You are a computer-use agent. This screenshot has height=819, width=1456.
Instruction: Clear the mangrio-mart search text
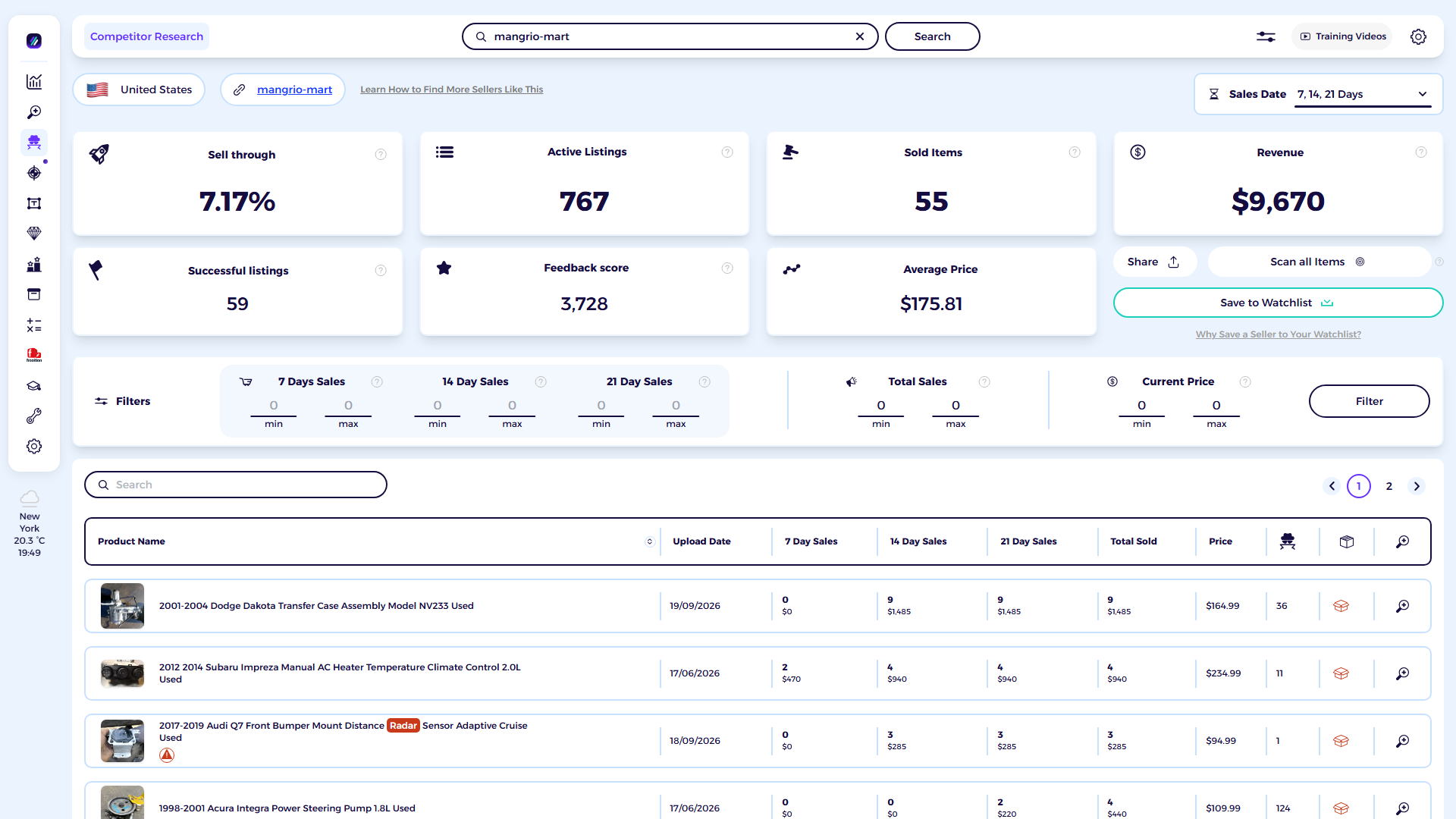click(x=860, y=36)
